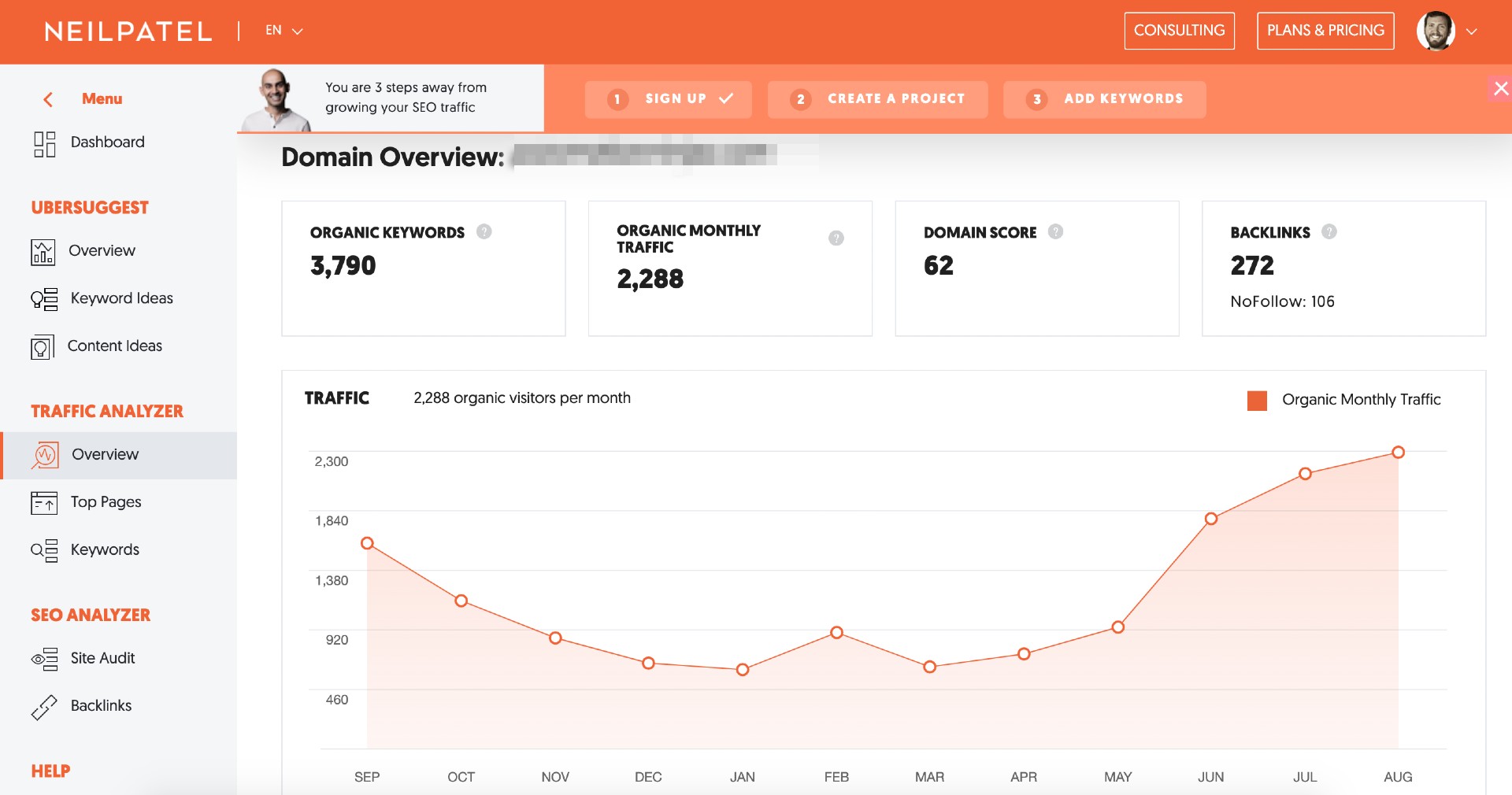Click the Dashboard grid icon
The image size is (1512, 795).
click(x=44, y=144)
